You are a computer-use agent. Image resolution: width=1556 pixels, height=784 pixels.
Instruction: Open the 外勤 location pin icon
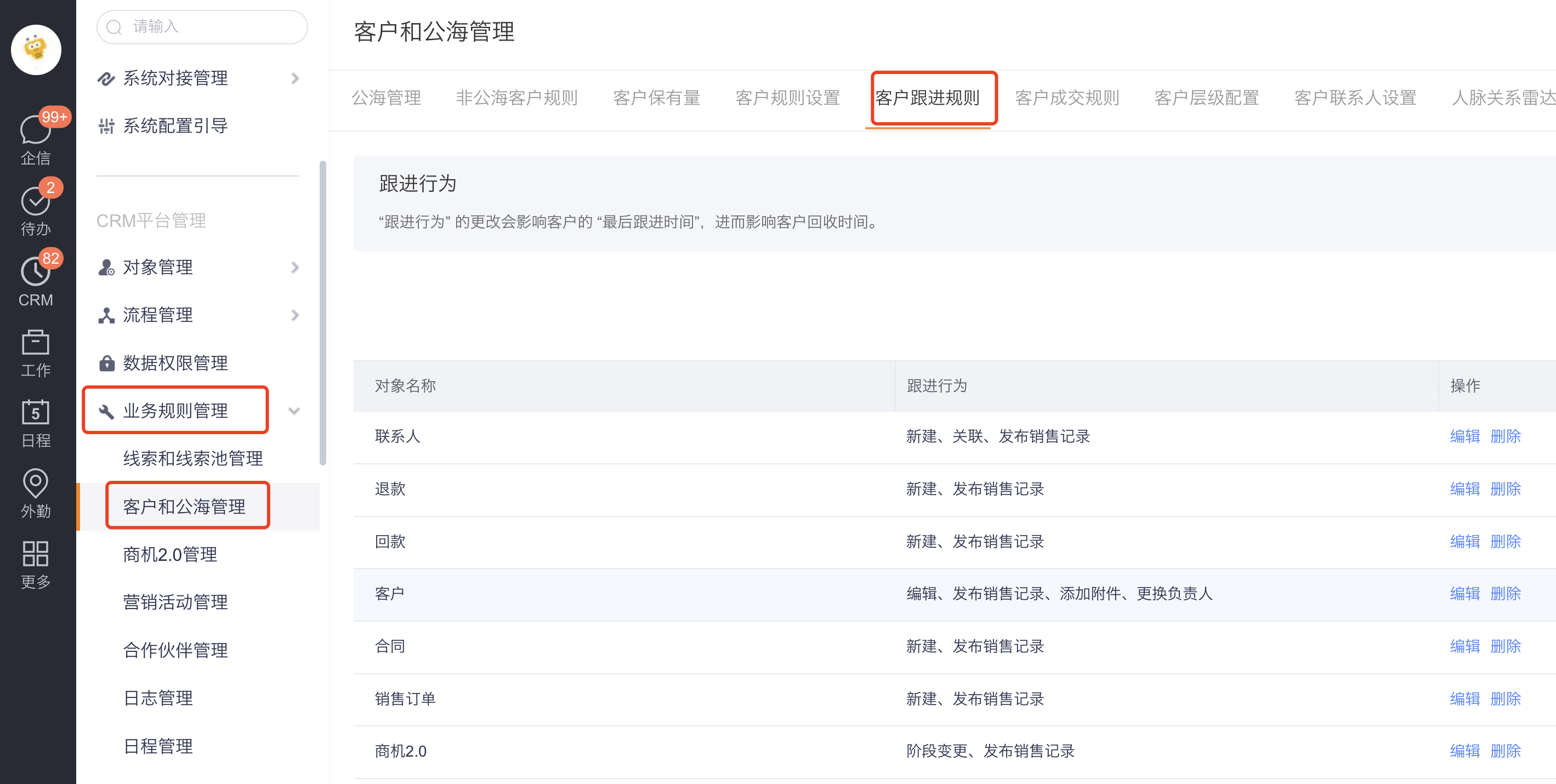[36, 482]
